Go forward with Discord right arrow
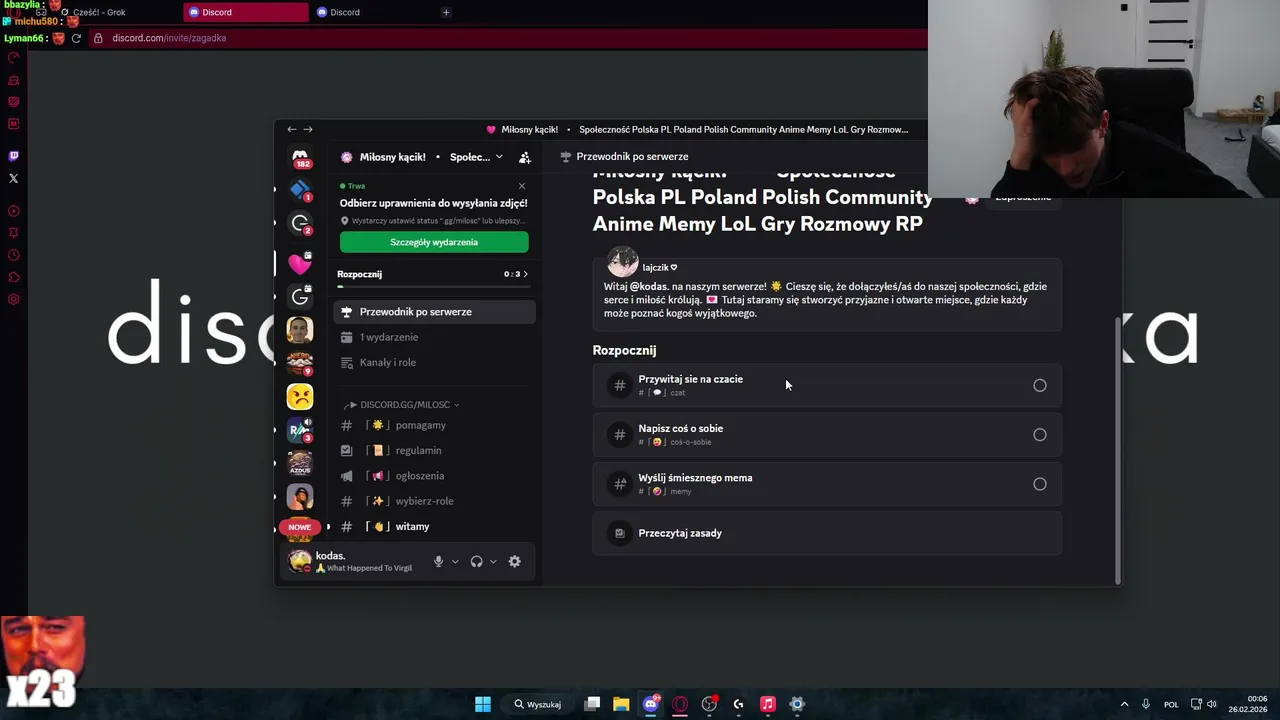This screenshot has height=720, width=1280. pyautogui.click(x=308, y=129)
